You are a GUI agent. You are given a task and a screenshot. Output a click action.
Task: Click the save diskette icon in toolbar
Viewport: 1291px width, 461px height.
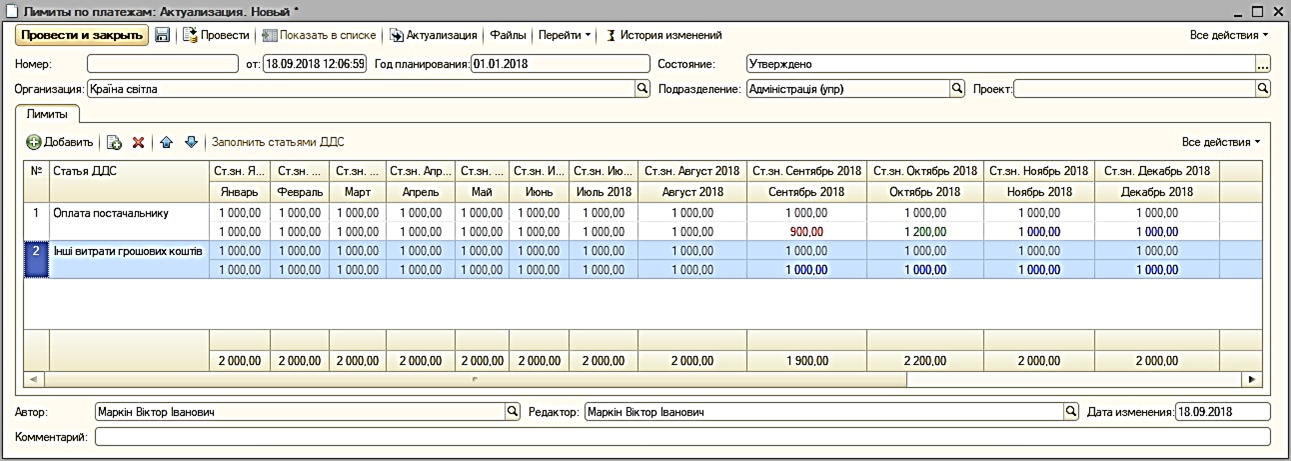[x=162, y=35]
